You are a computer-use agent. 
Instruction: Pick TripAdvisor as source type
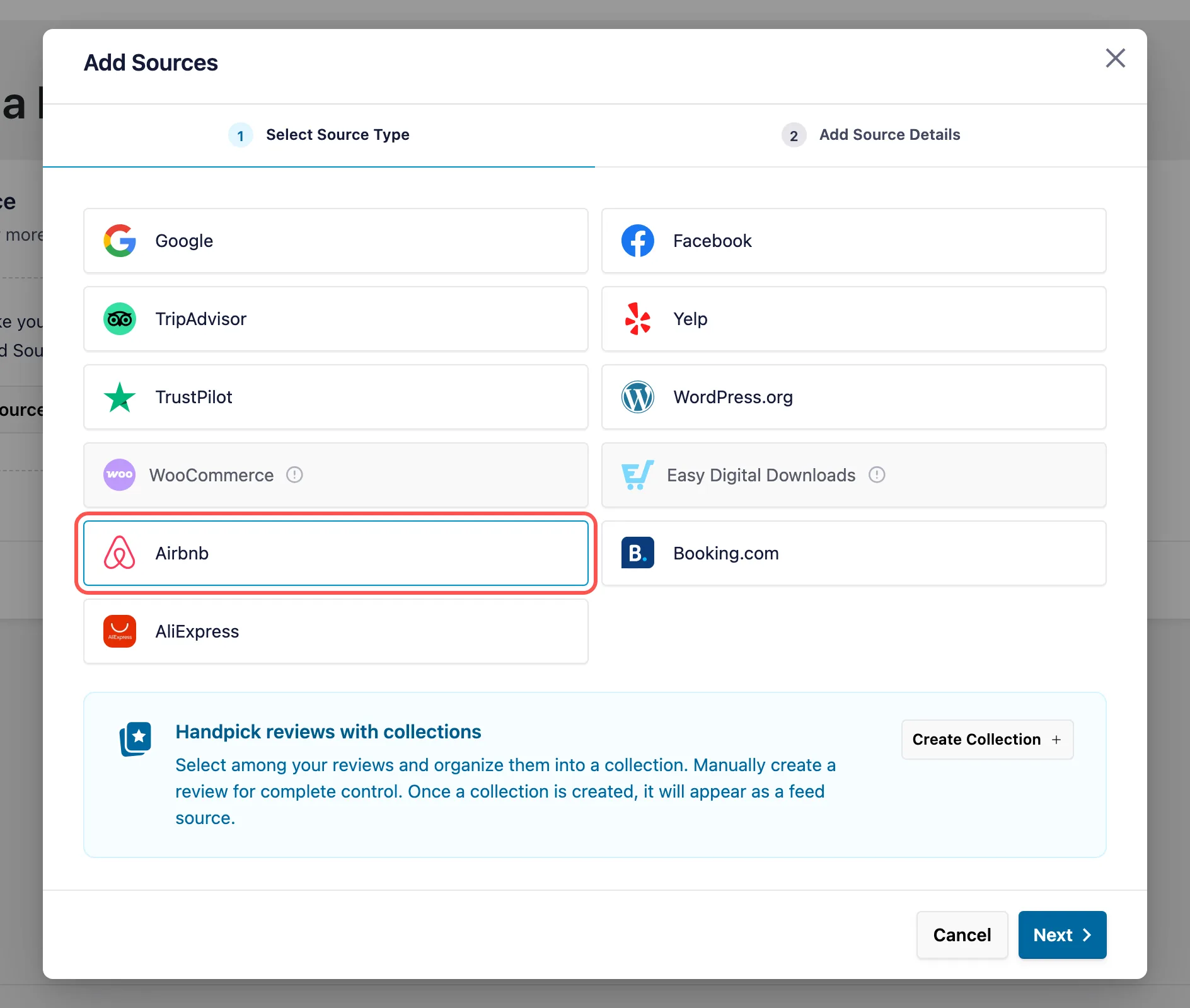[x=336, y=319]
